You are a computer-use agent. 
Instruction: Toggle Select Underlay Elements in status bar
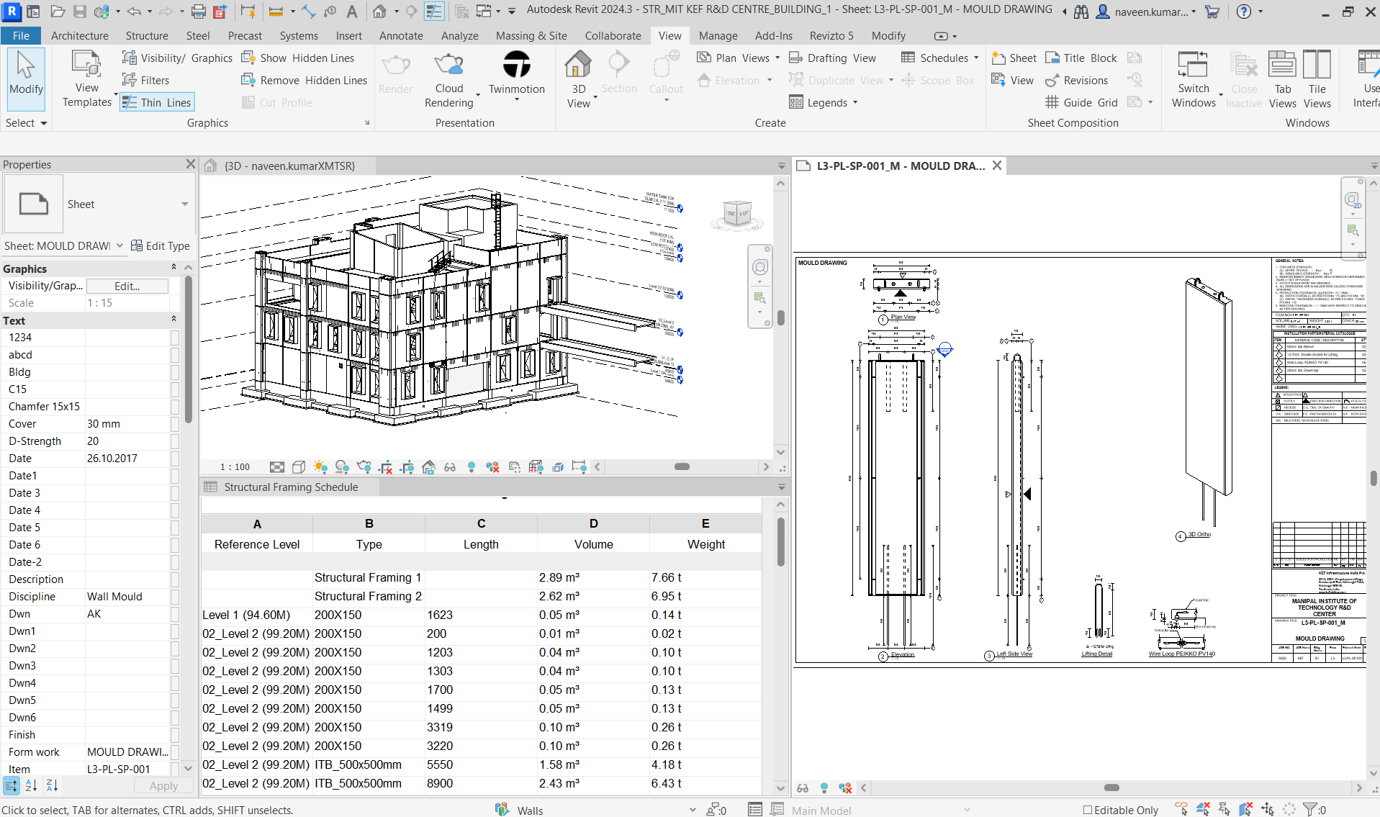pyautogui.click(x=1203, y=809)
